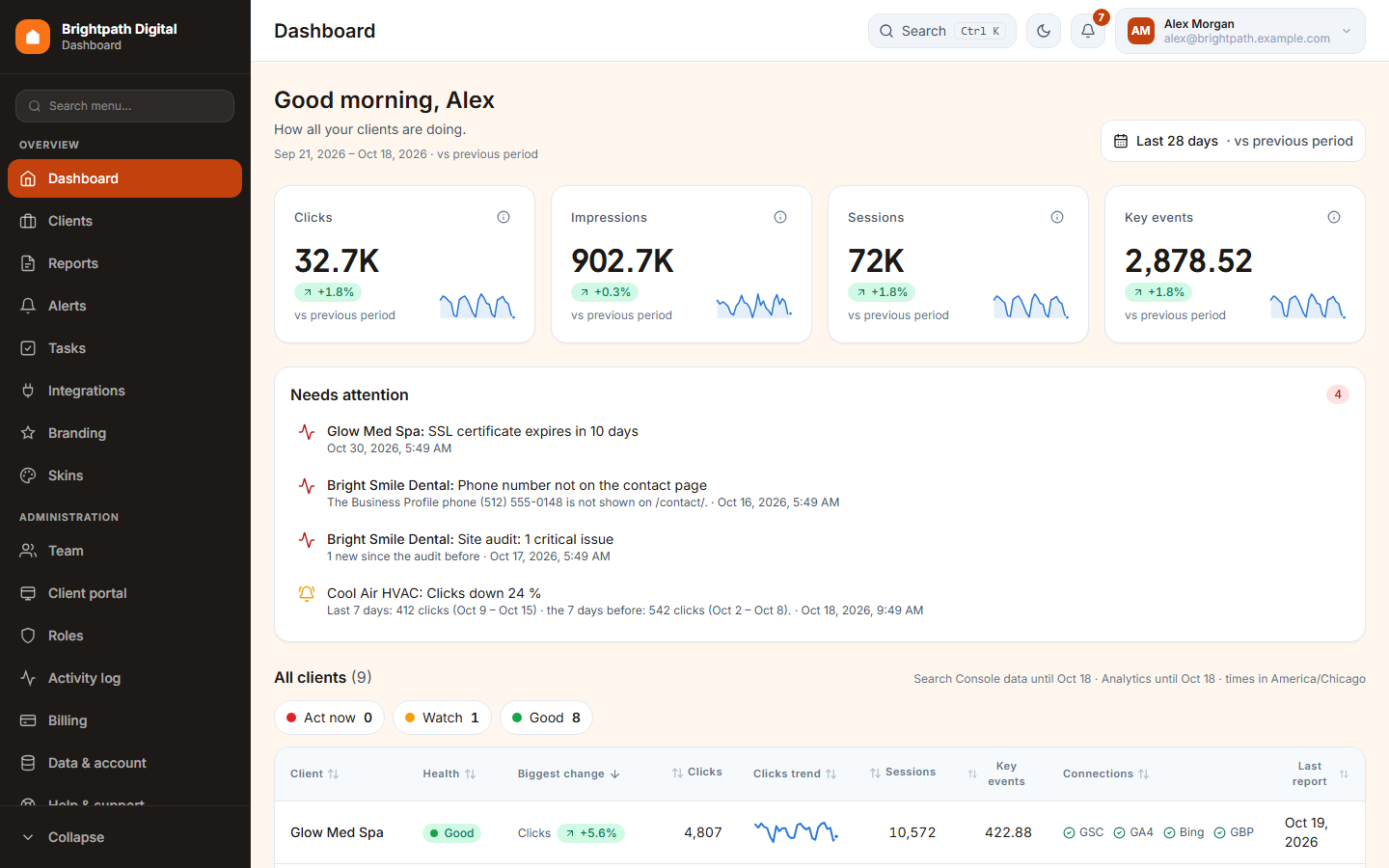
Task: Go to Clients in sidebar
Action: click(124, 221)
